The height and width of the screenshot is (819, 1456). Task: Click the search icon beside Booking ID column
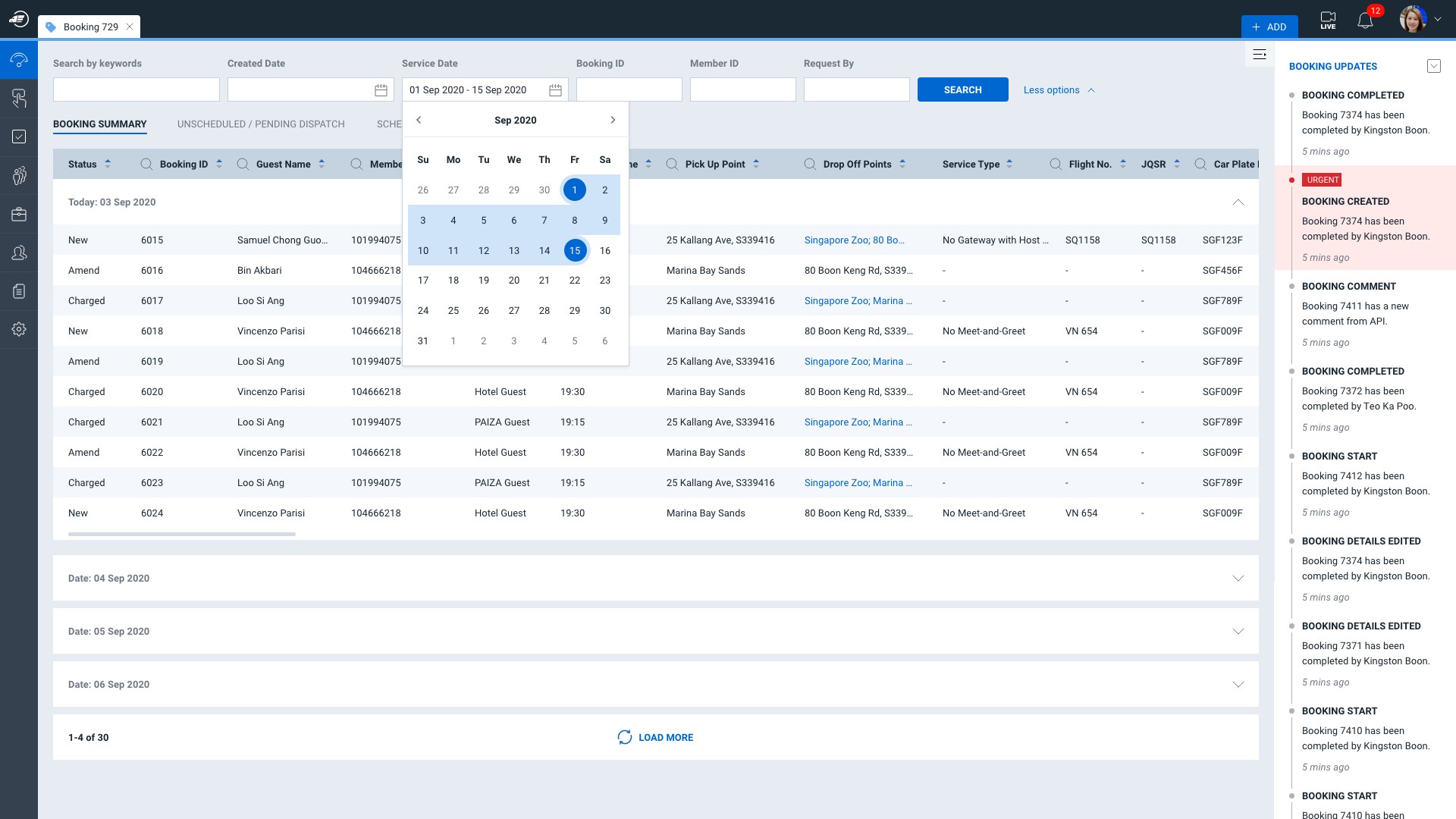(147, 164)
